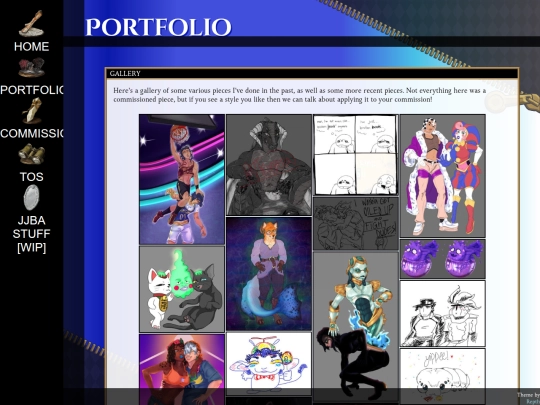This screenshot has height=405, width=540.
Task: View the fox merman artwork thumbnail
Action: (269, 274)
